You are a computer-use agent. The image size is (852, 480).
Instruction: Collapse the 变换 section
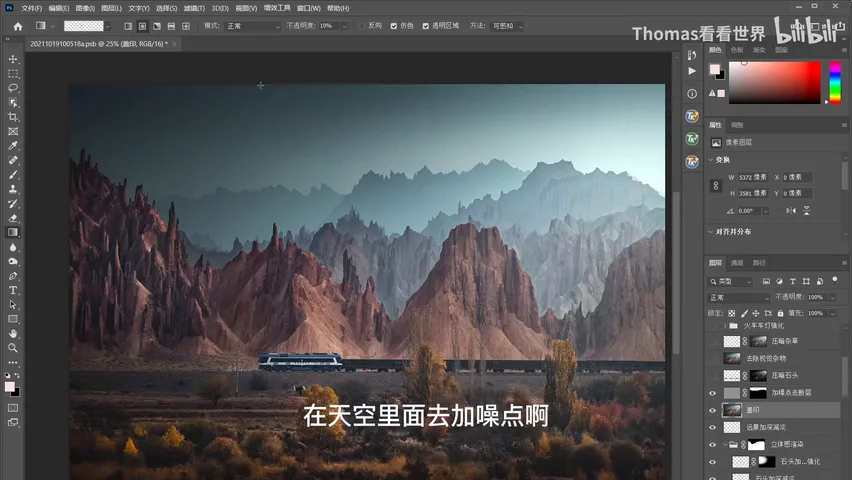click(711, 160)
